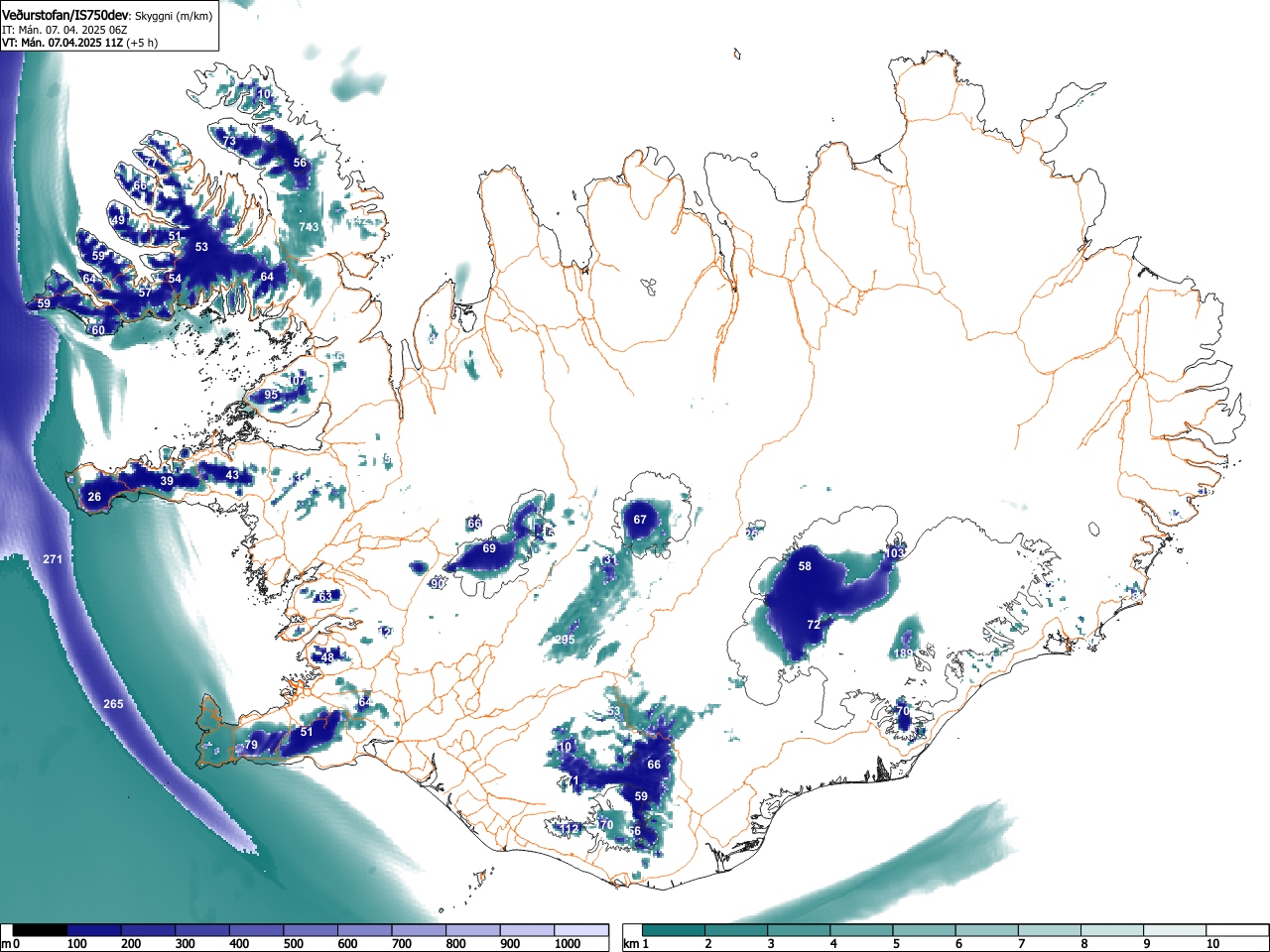Click the black legend swatch between 0 and 100
1270x952 pixels.
pyautogui.click(x=40, y=931)
